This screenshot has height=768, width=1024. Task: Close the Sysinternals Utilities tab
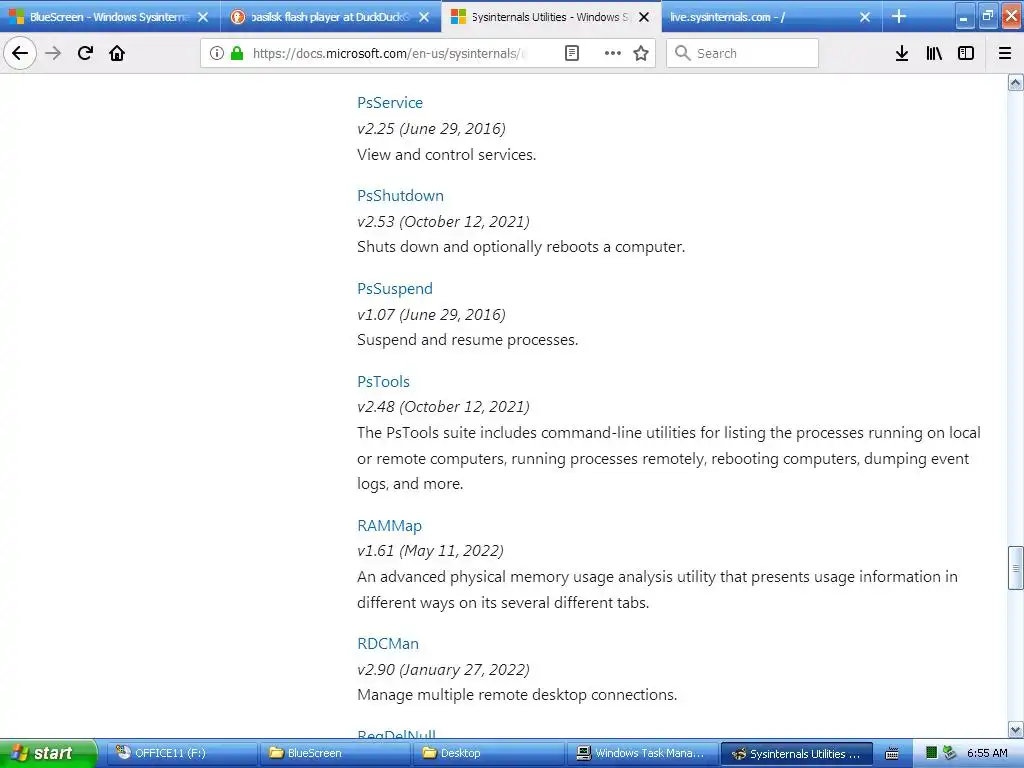click(644, 17)
